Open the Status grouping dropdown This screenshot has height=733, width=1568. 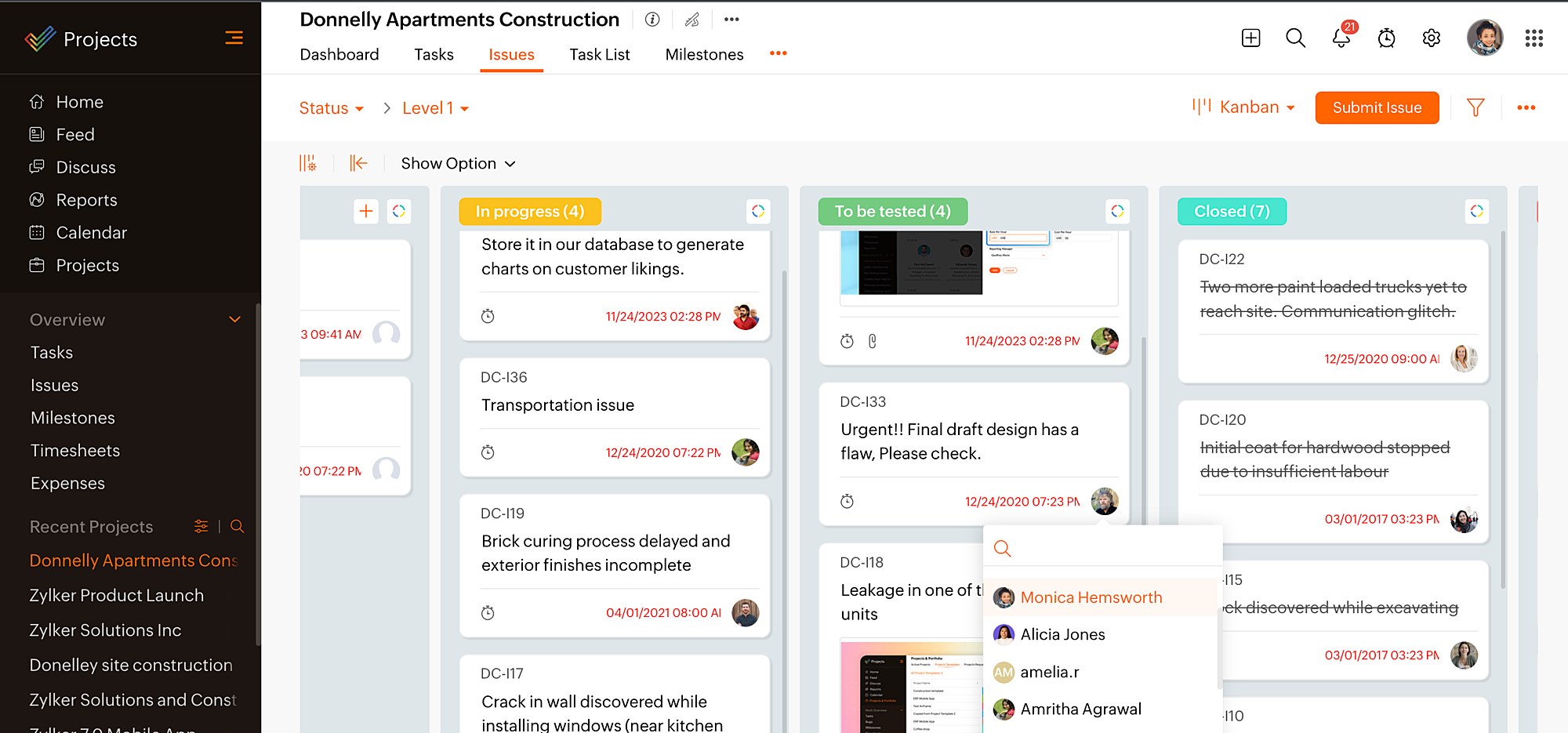click(x=331, y=108)
